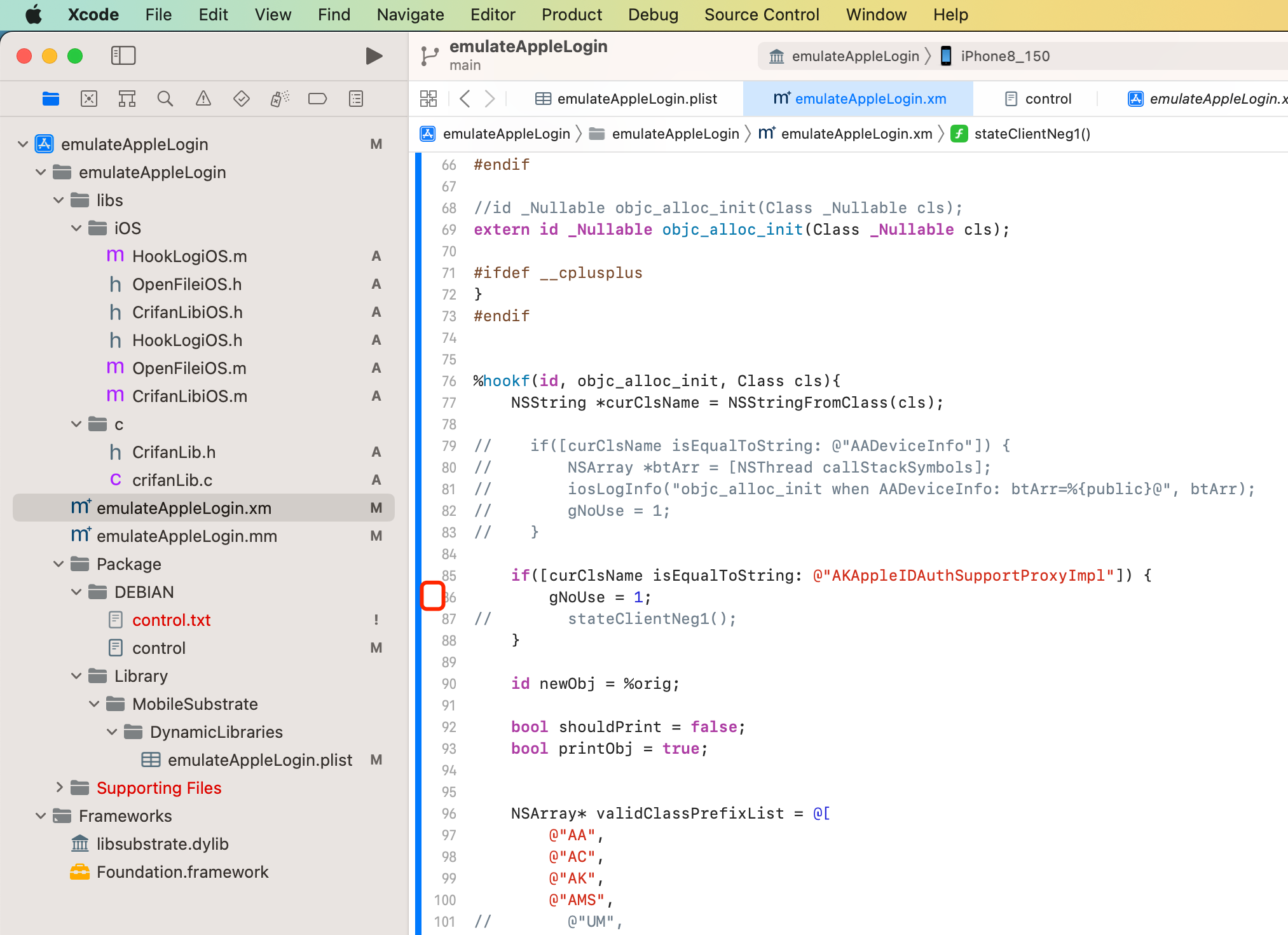This screenshot has width=1288, height=935.
Task: Open the Debug menu
Action: [x=653, y=15]
